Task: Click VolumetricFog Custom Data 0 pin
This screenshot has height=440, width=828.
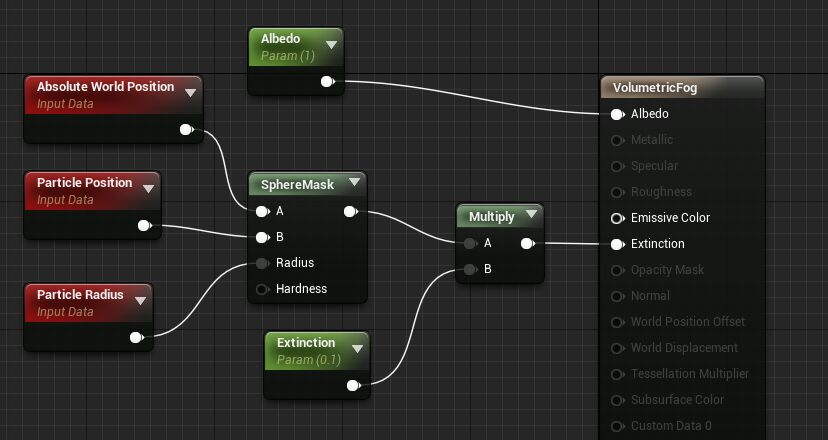Action: (x=617, y=426)
